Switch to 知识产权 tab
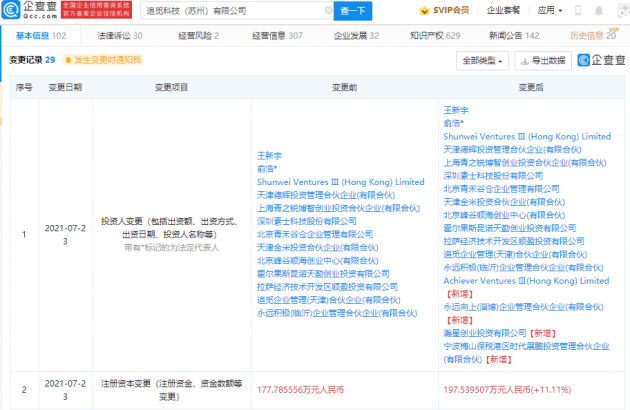Viewport: 630px width, 410px height. tap(435, 36)
